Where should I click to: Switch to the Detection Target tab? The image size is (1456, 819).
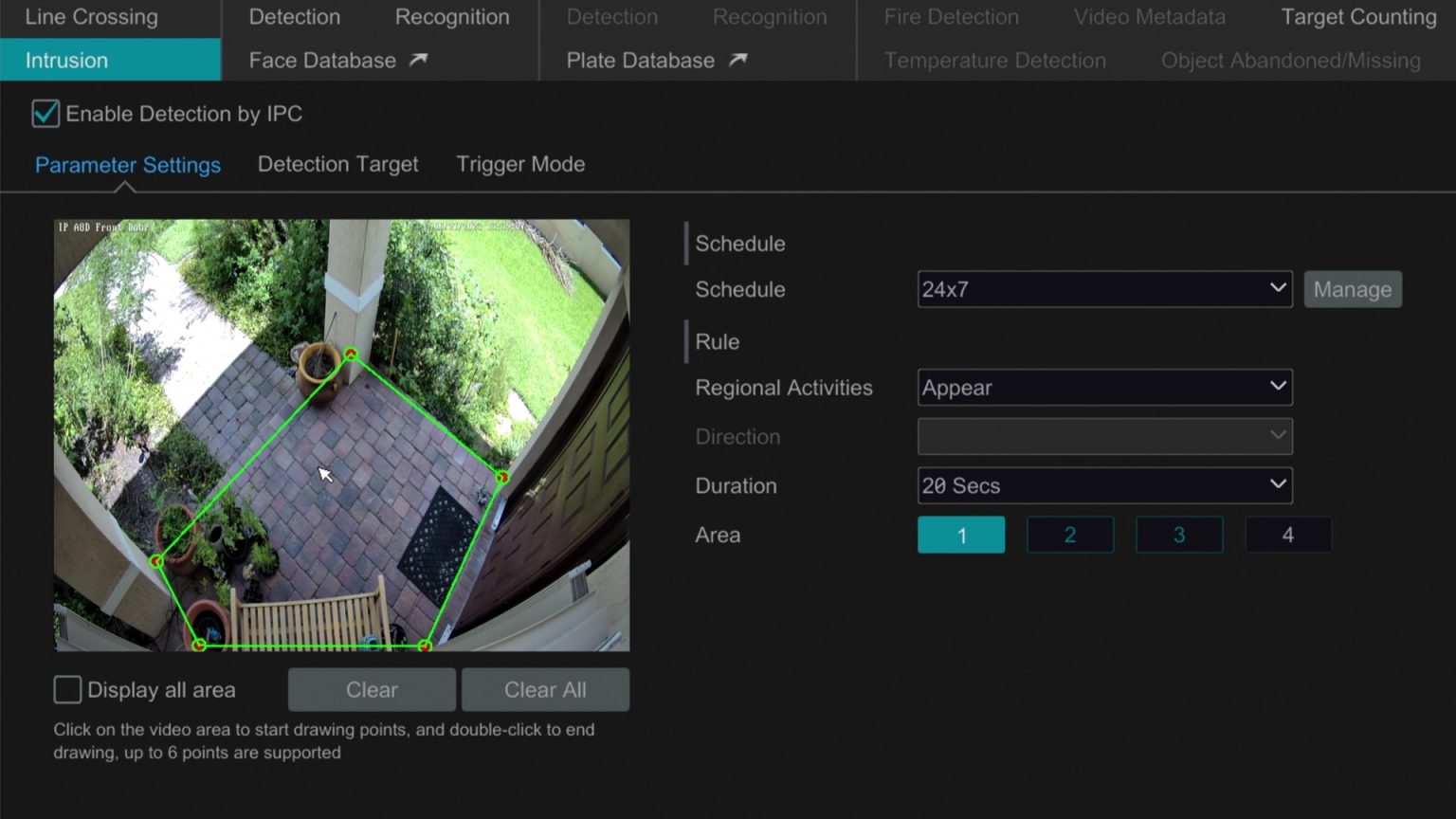tap(337, 163)
